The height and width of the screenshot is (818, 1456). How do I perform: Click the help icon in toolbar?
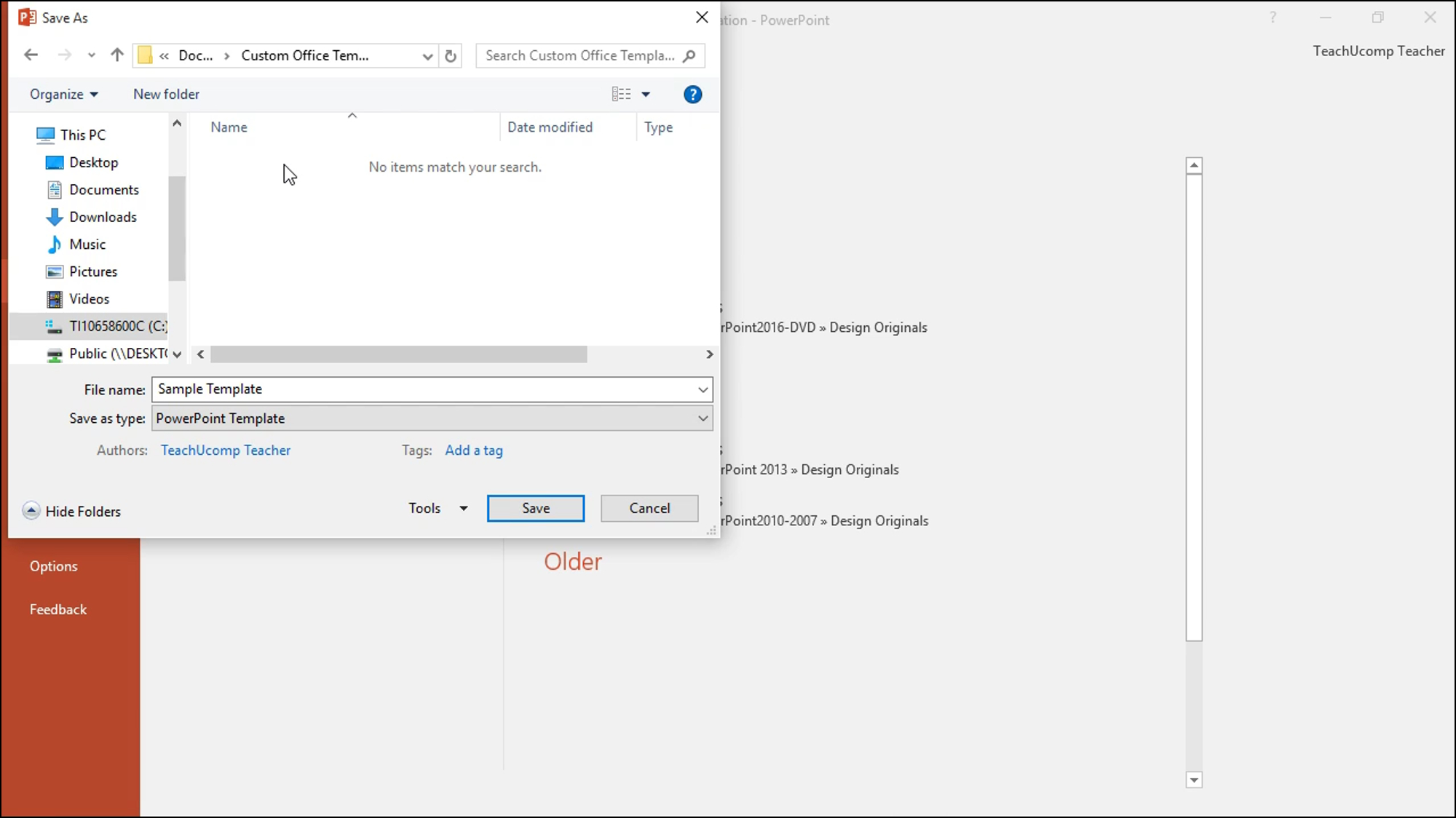coord(693,93)
